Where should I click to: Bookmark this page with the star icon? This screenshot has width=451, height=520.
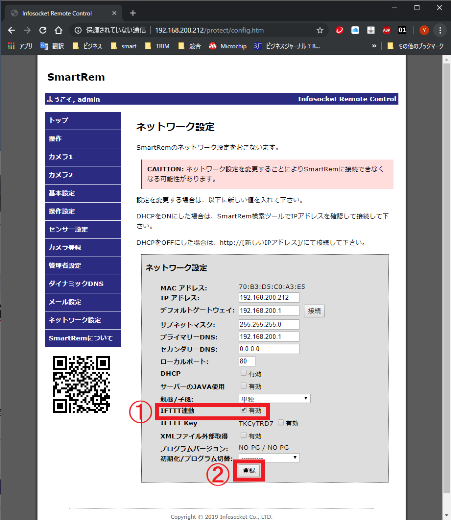pos(320,30)
